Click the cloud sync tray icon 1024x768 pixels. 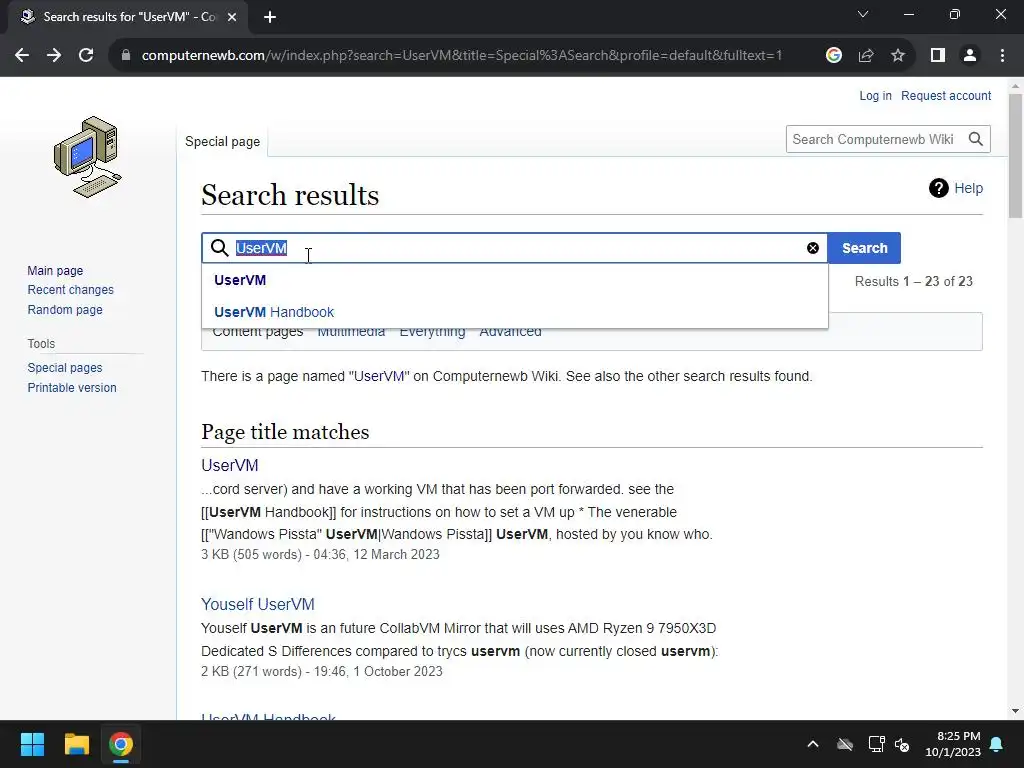pyautogui.click(x=845, y=744)
